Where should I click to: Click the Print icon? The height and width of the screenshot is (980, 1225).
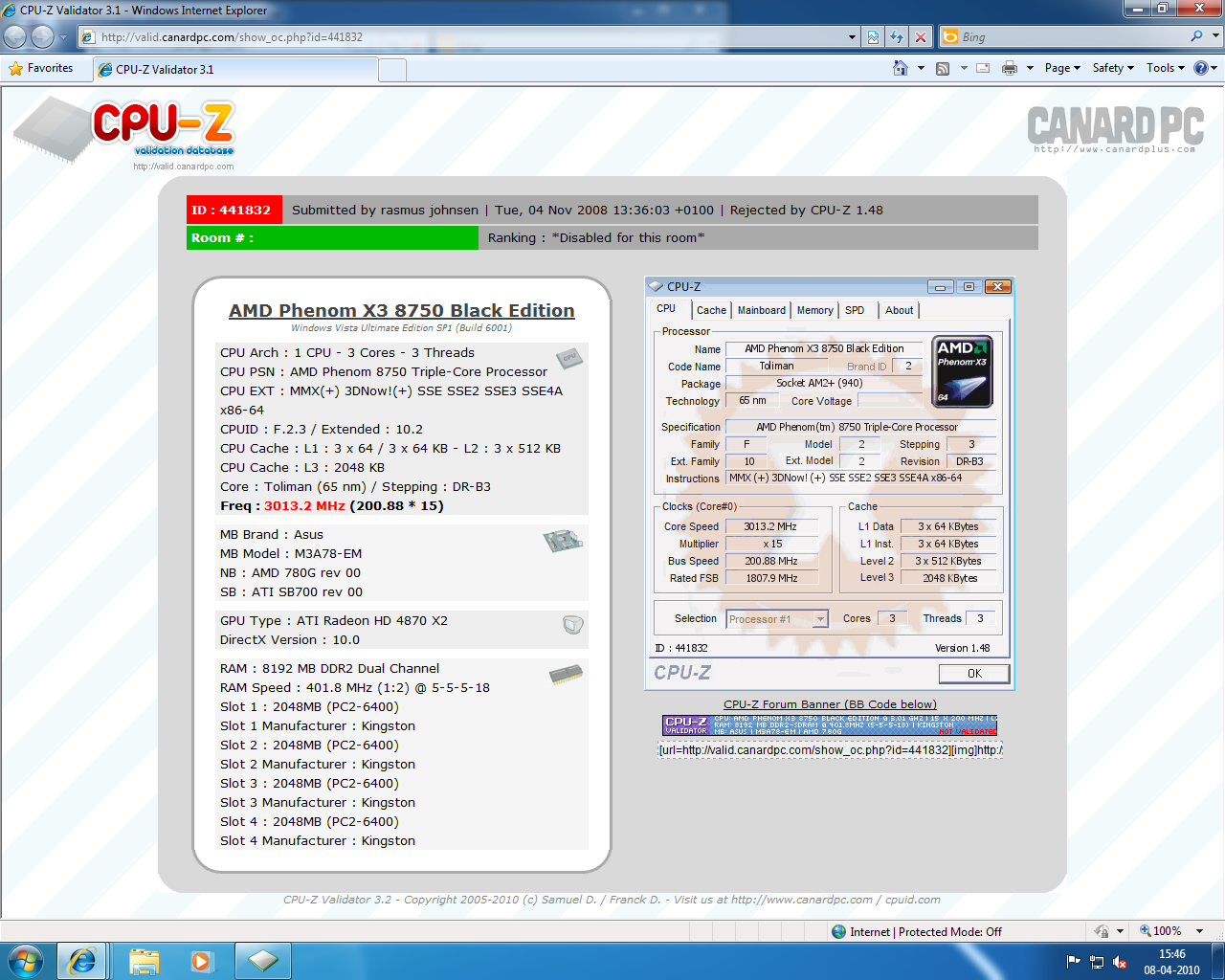coord(1010,68)
